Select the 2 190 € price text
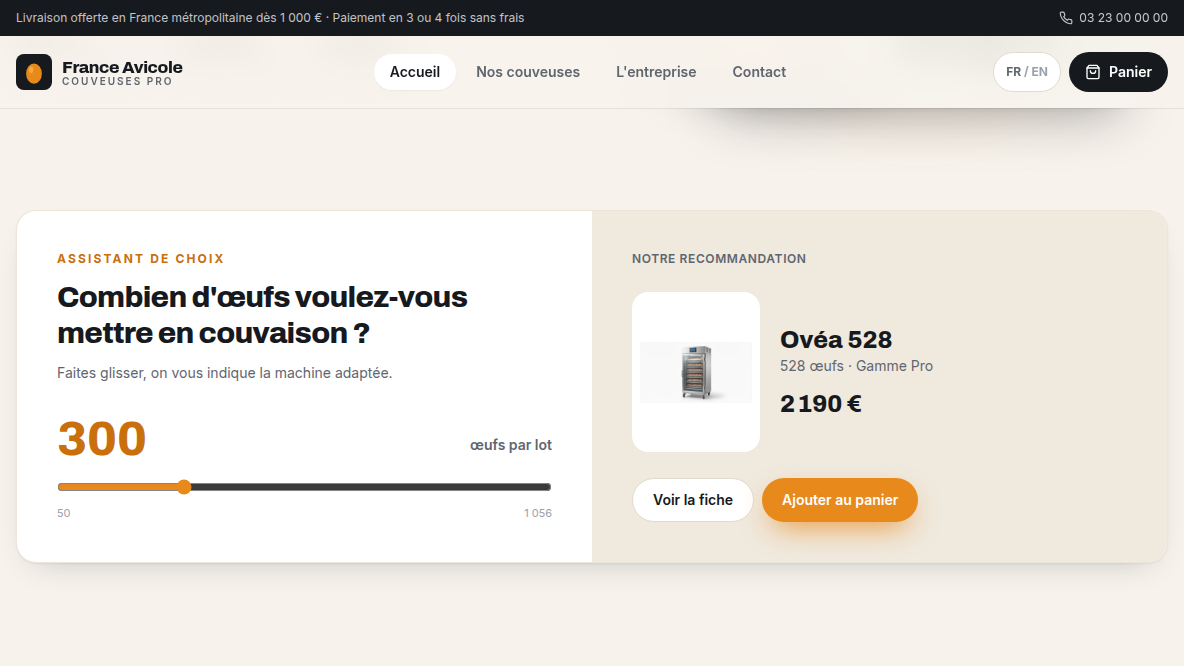Screen dimensions: 1184x666 click(x=821, y=404)
